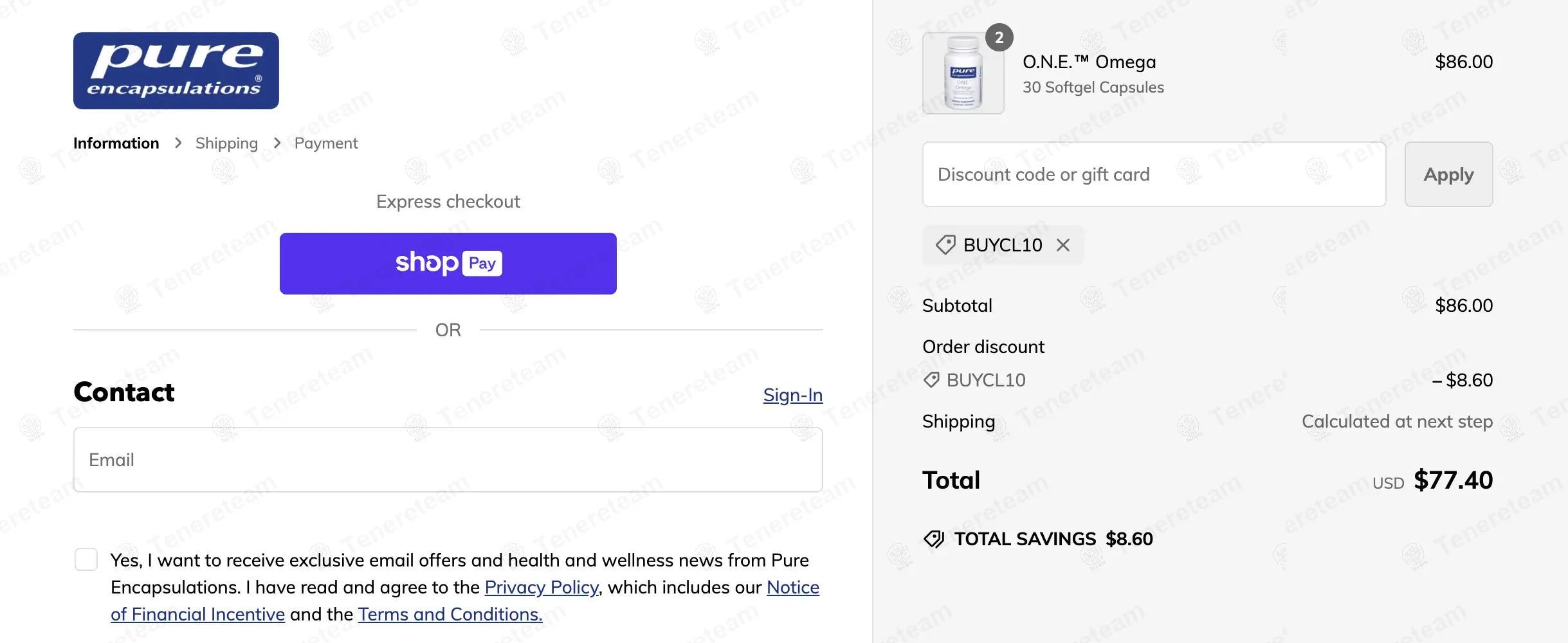Click the BUYCL10 tag icon chip
The width and height of the screenshot is (1568, 643).
(945, 245)
